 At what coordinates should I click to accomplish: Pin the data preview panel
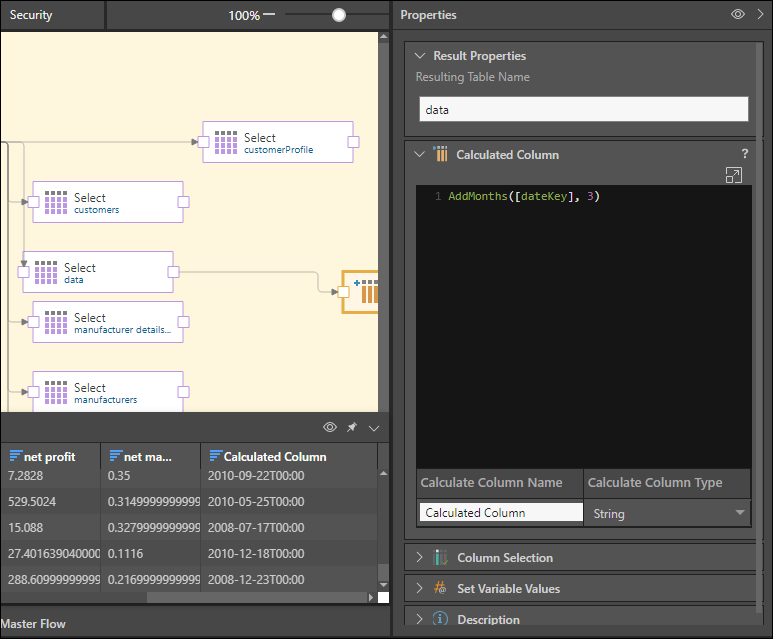pyautogui.click(x=352, y=428)
